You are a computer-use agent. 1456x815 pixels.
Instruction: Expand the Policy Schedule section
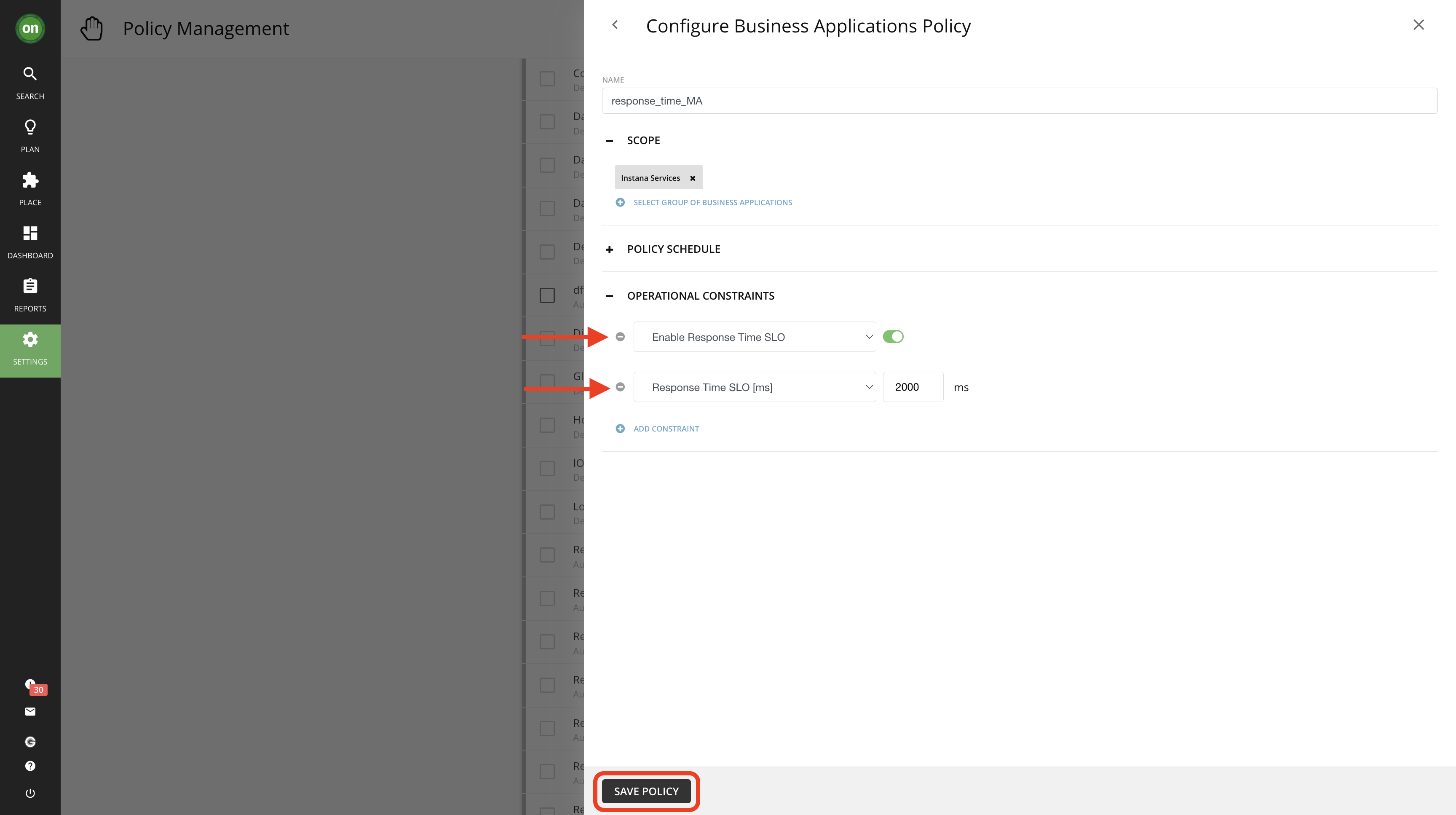[609, 249]
